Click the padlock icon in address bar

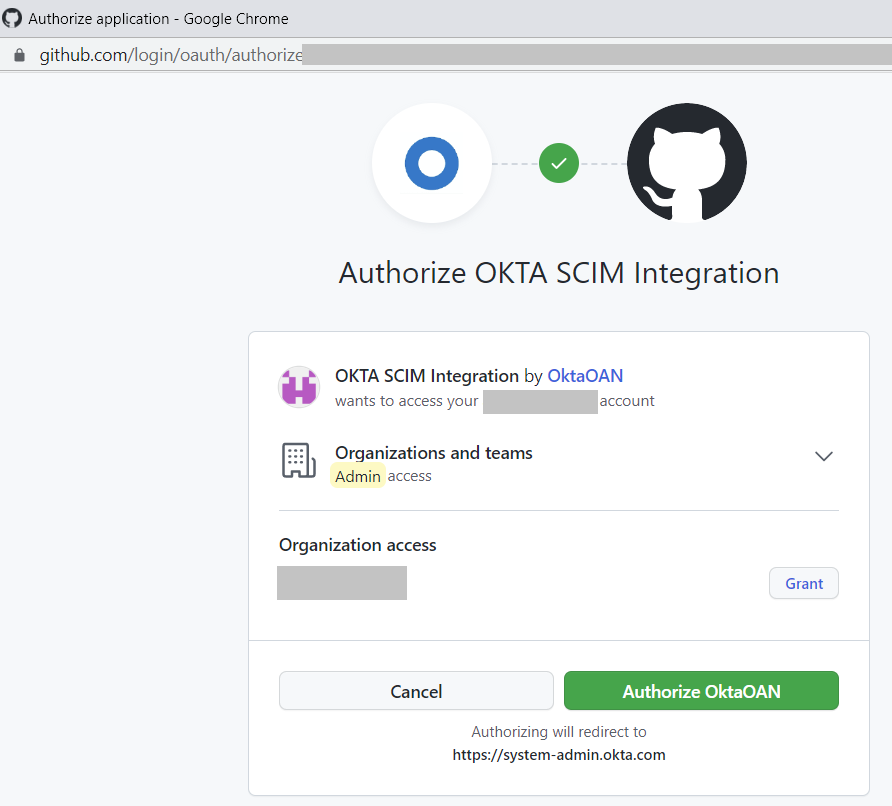[19, 55]
